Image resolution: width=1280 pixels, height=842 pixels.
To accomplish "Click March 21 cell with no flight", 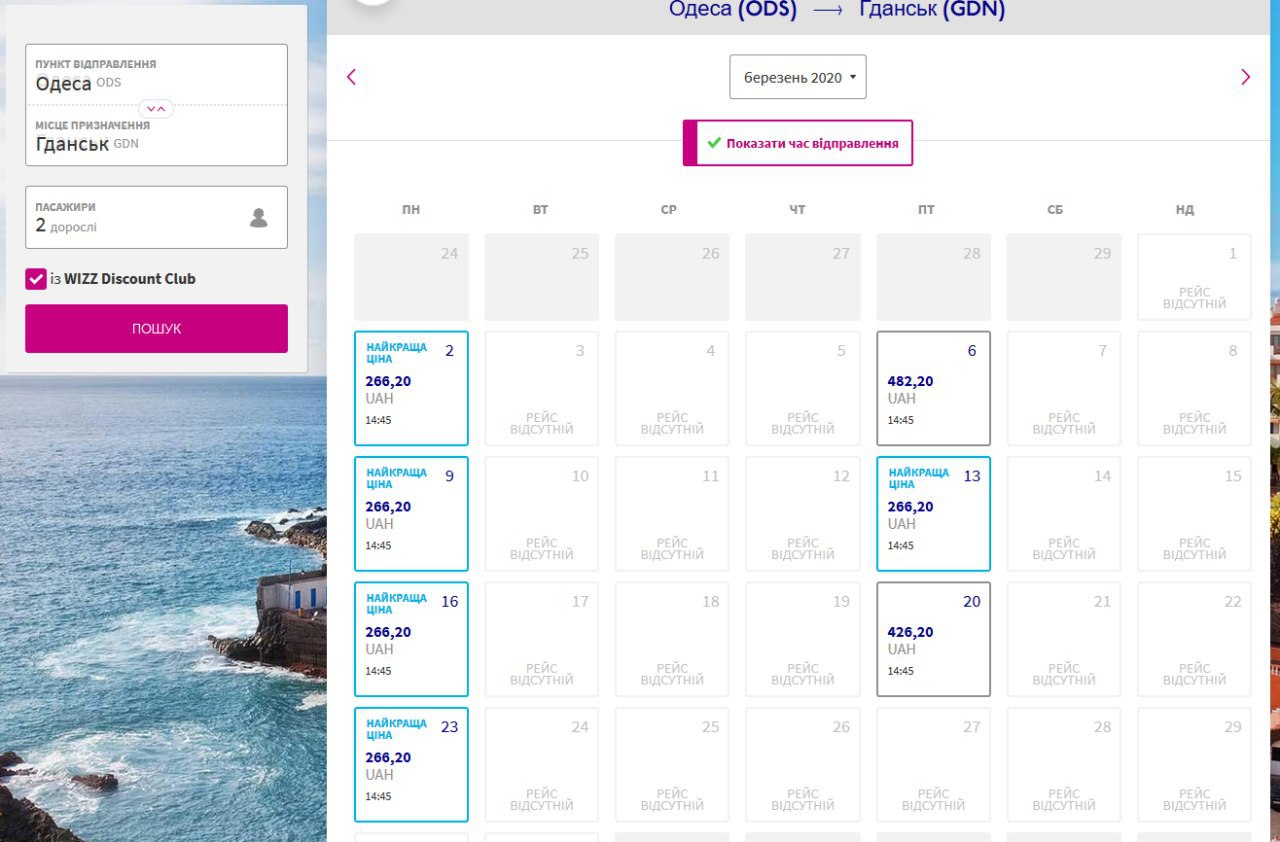I will coord(1064,639).
